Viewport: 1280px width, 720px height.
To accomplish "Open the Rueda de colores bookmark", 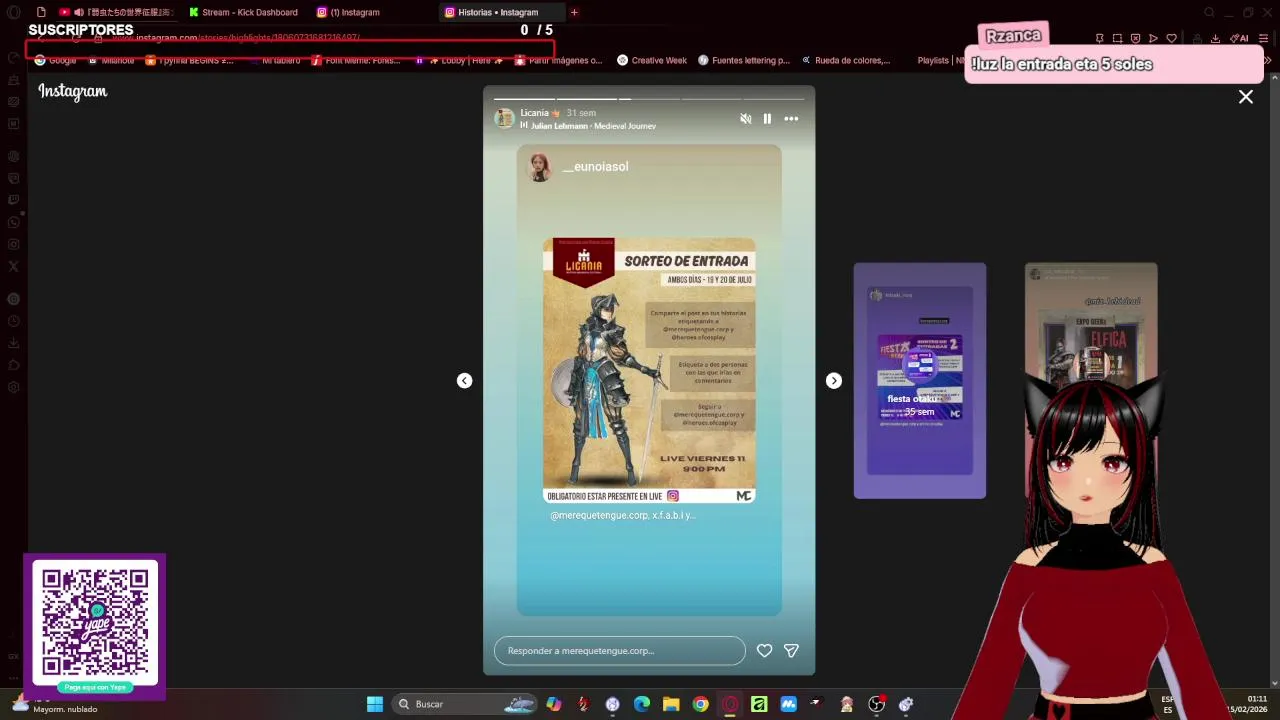I will (846, 61).
